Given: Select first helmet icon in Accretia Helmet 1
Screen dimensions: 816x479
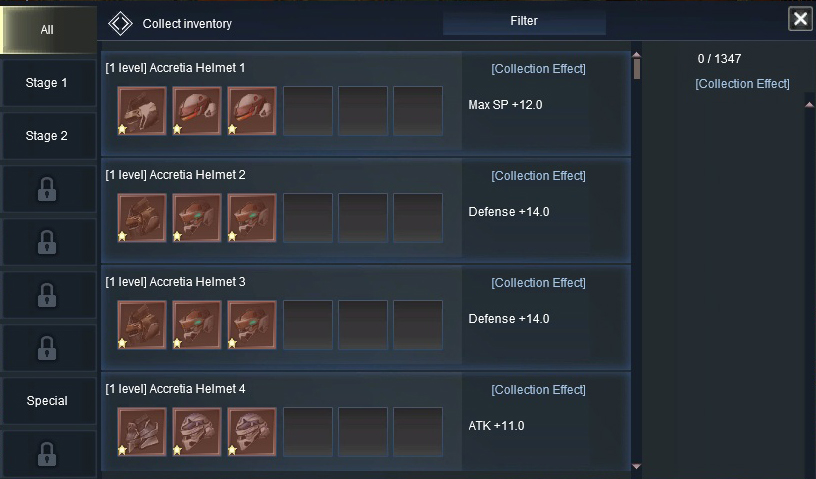Looking at the screenshot, I should 142,111.
